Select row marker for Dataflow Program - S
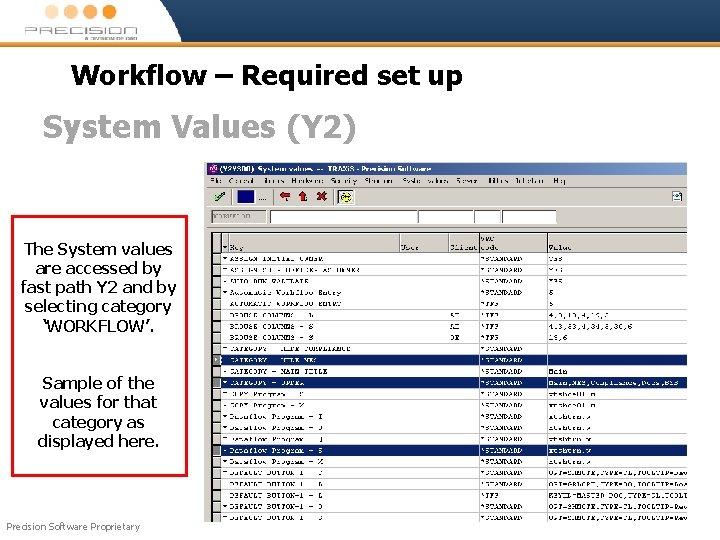The image size is (720, 540). 217,450
